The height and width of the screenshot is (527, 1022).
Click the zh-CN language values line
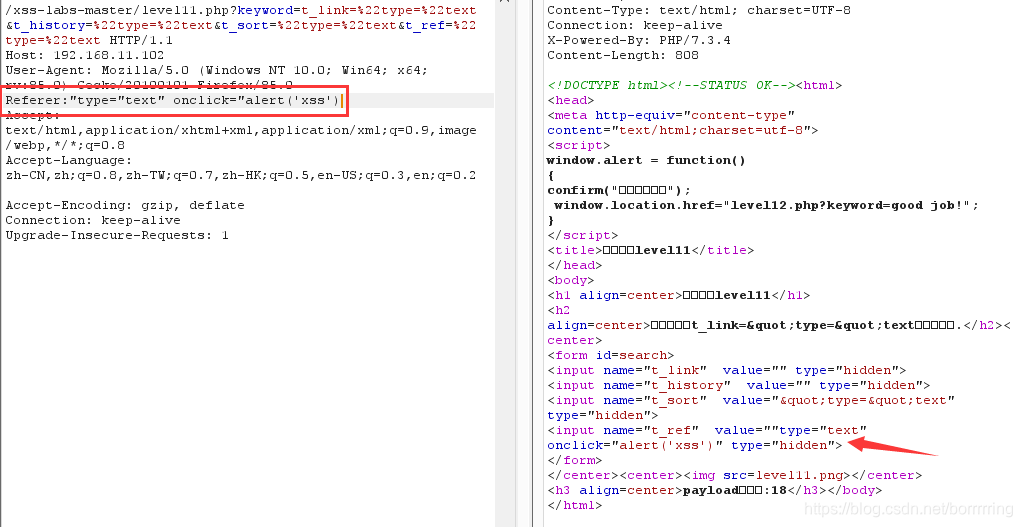(x=241, y=175)
